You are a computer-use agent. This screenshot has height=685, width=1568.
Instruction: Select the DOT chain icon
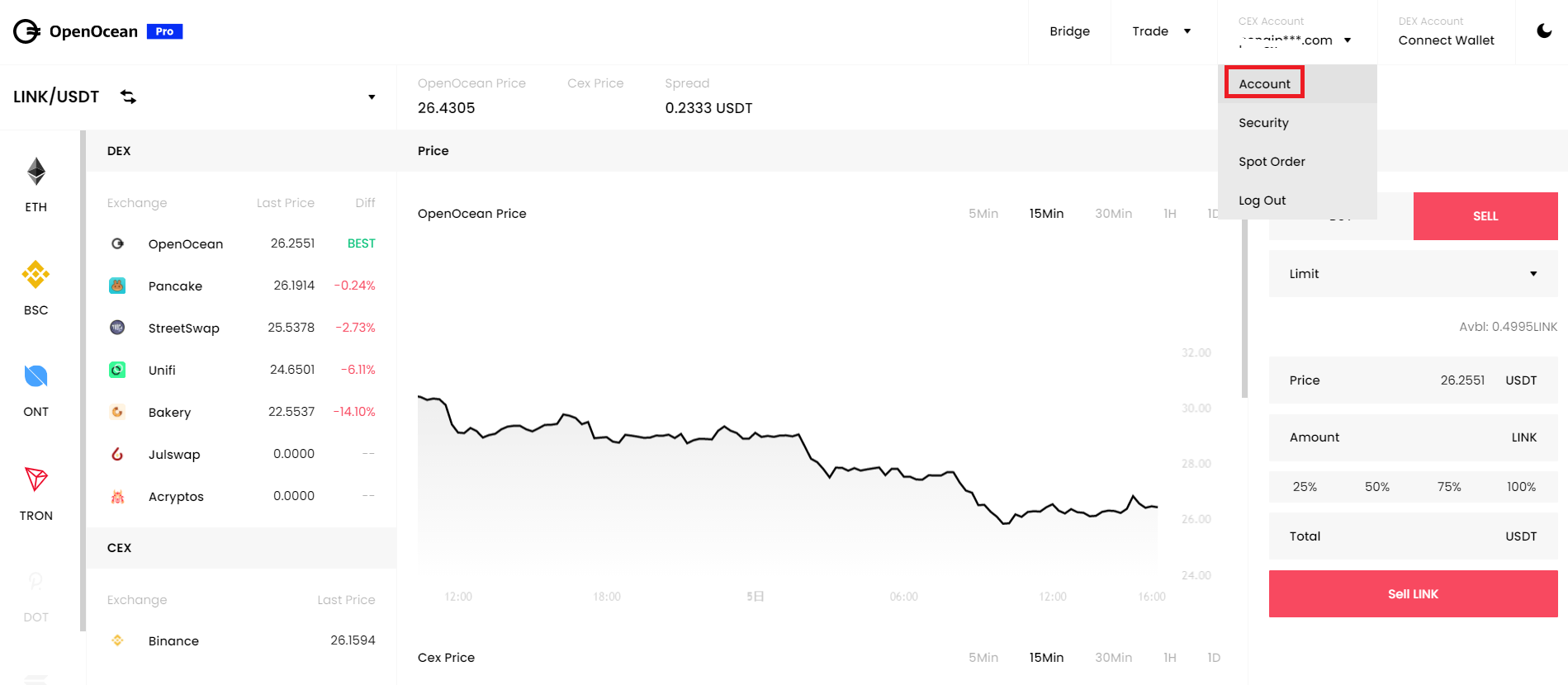pos(36,582)
